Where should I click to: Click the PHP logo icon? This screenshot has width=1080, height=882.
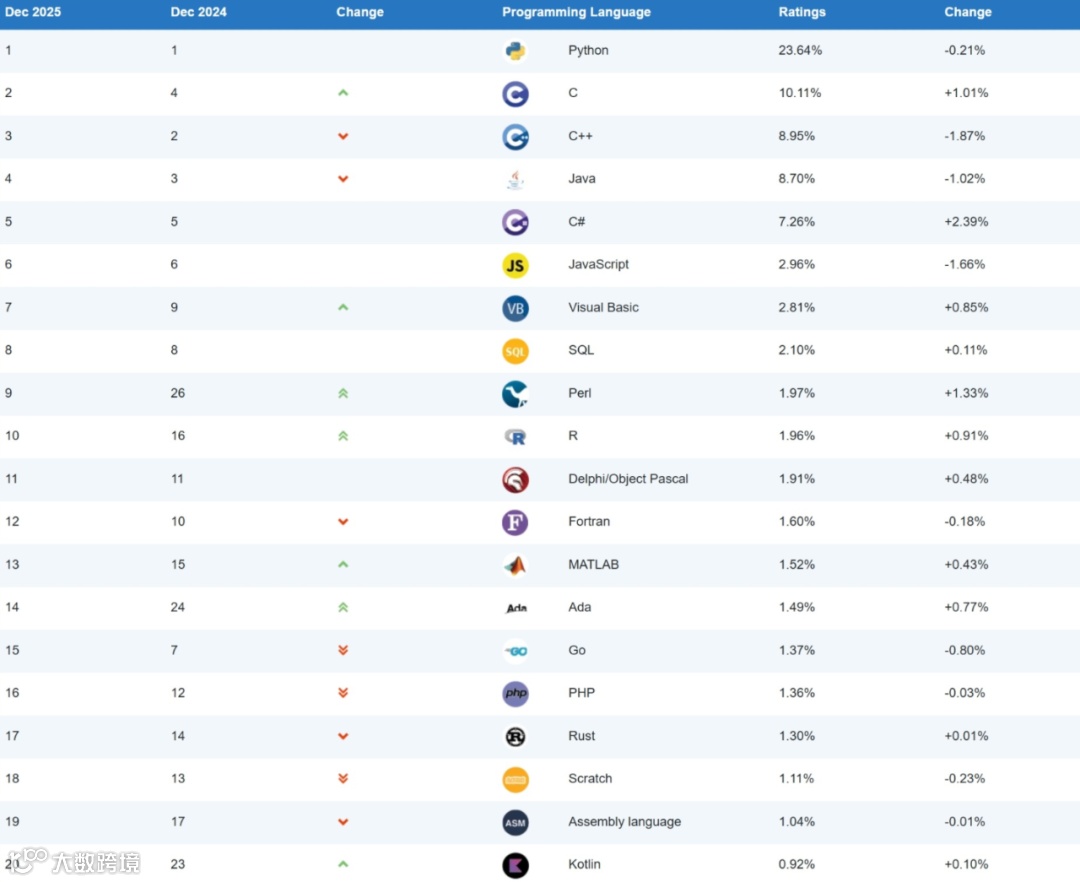click(x=515, y=693)
